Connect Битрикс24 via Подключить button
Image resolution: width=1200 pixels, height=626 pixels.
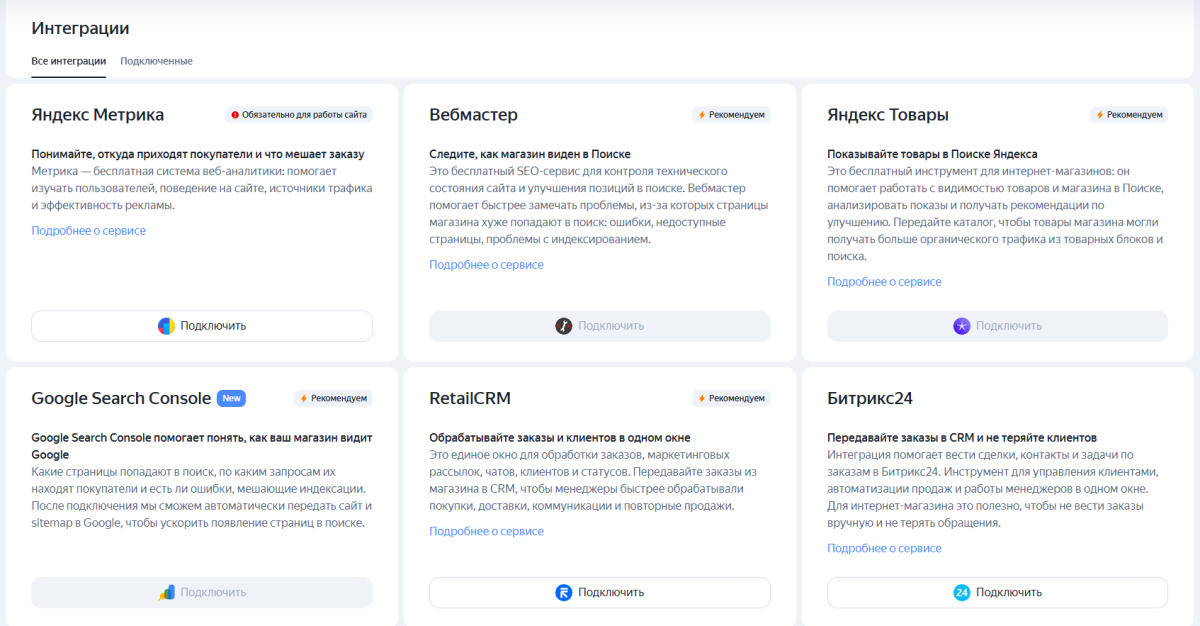[997, 592]
